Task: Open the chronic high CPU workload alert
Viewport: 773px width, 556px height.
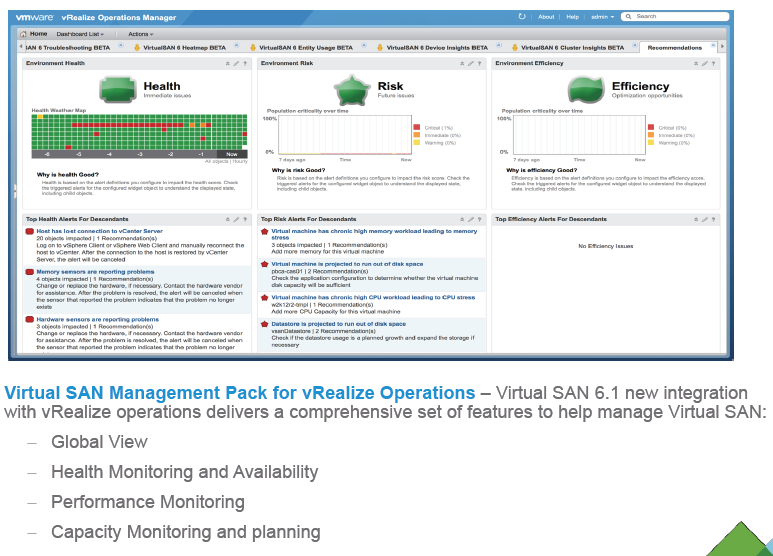Action: pos(373,298)
